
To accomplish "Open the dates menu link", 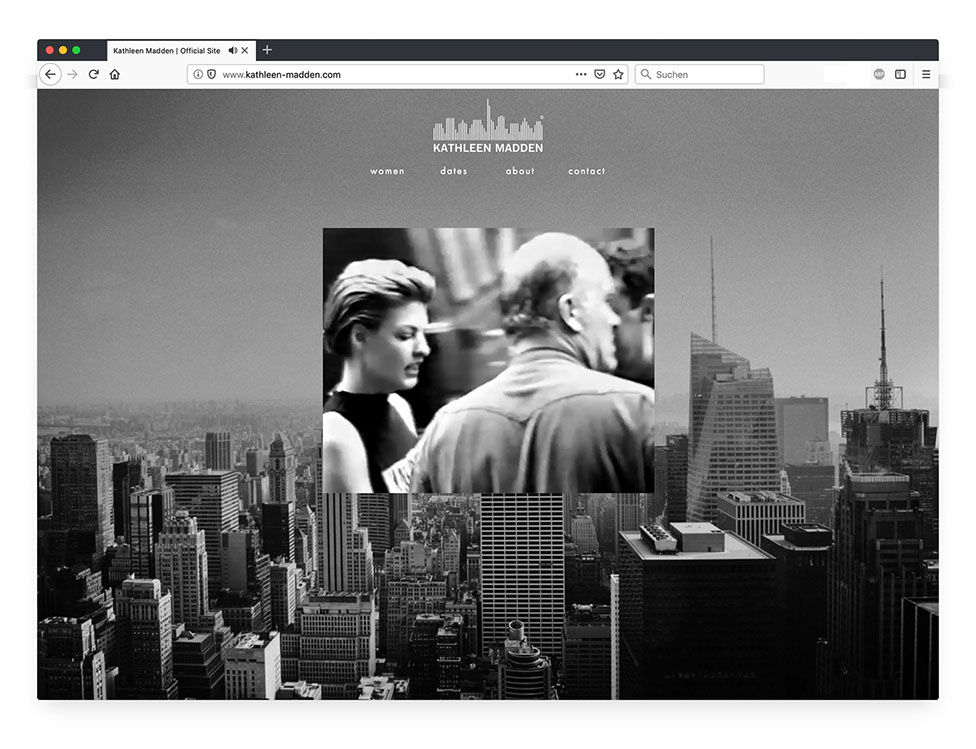I will tap(454, 171).
